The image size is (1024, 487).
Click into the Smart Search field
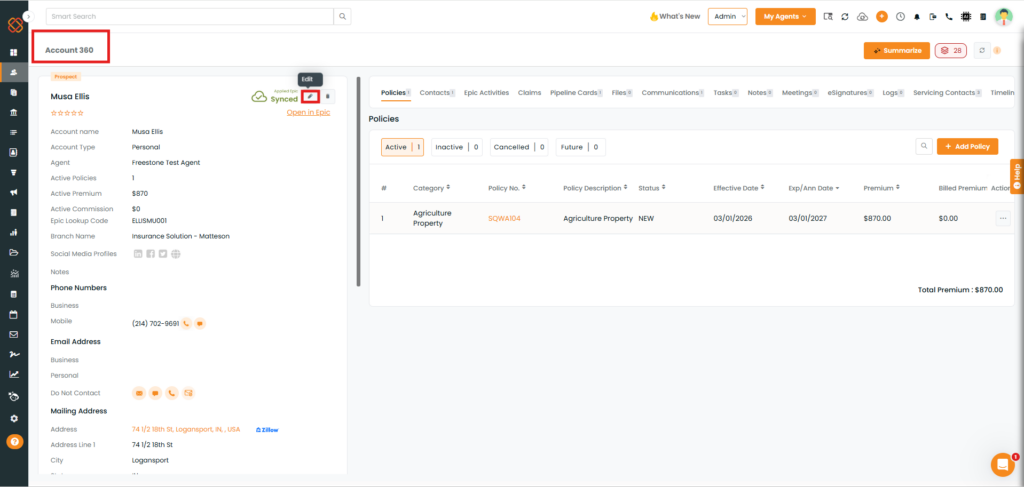[188, 17]
